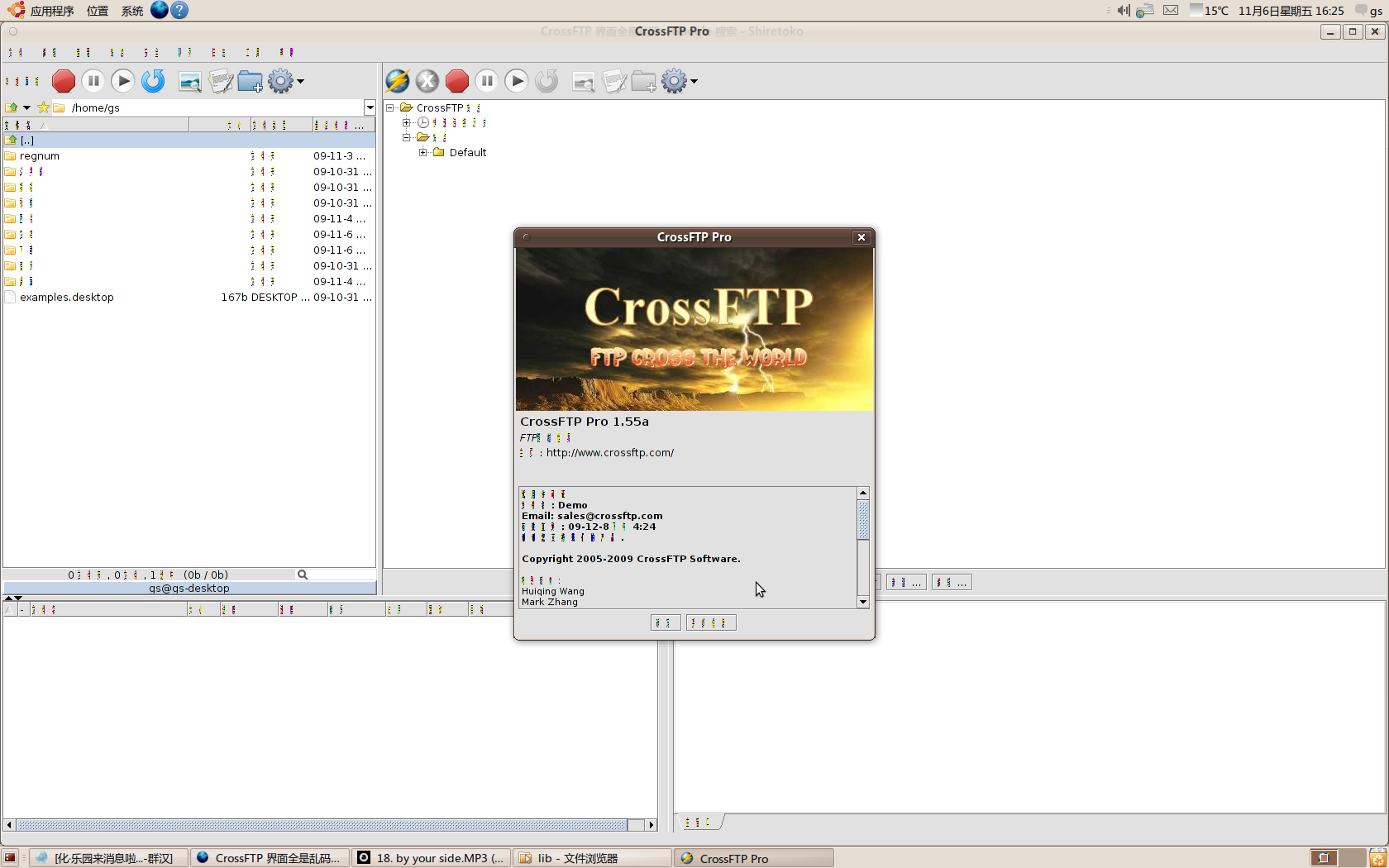Switch to CrossFTP 界面全是乱码 taskbar window
The image size is (1389, 868).
270,858
